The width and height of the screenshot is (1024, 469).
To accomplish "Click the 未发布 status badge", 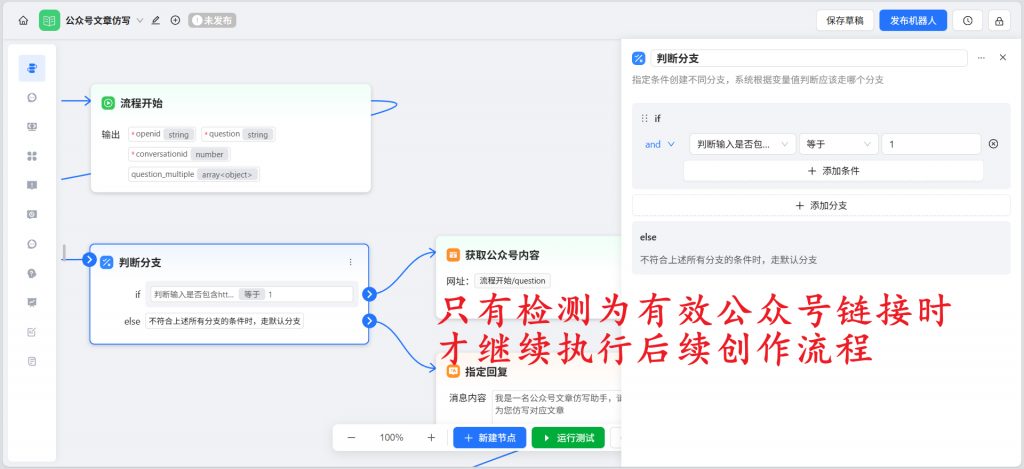I will [212, 20].
